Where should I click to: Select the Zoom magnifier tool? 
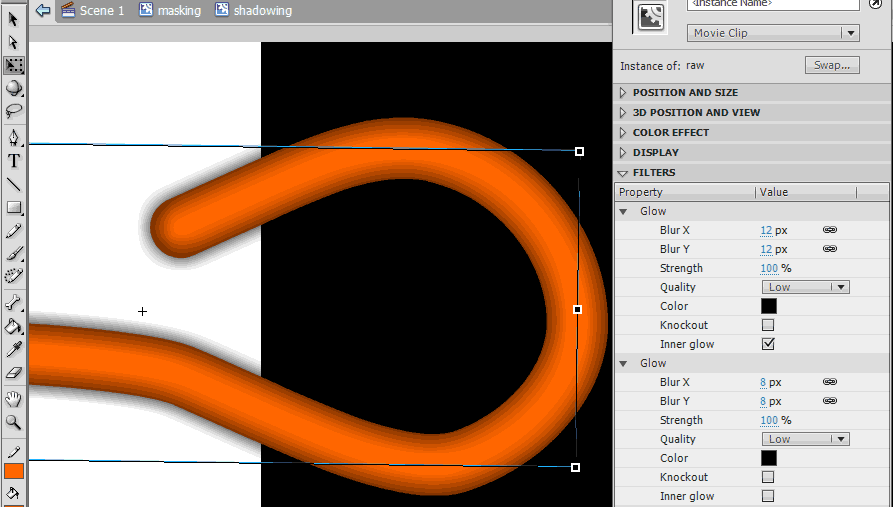tap(14, 422)
